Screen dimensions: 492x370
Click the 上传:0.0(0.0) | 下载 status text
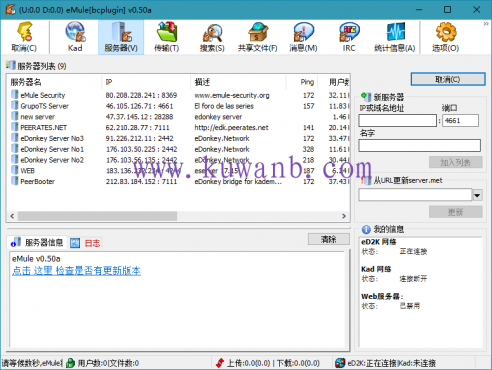click(x=273, y=363)
